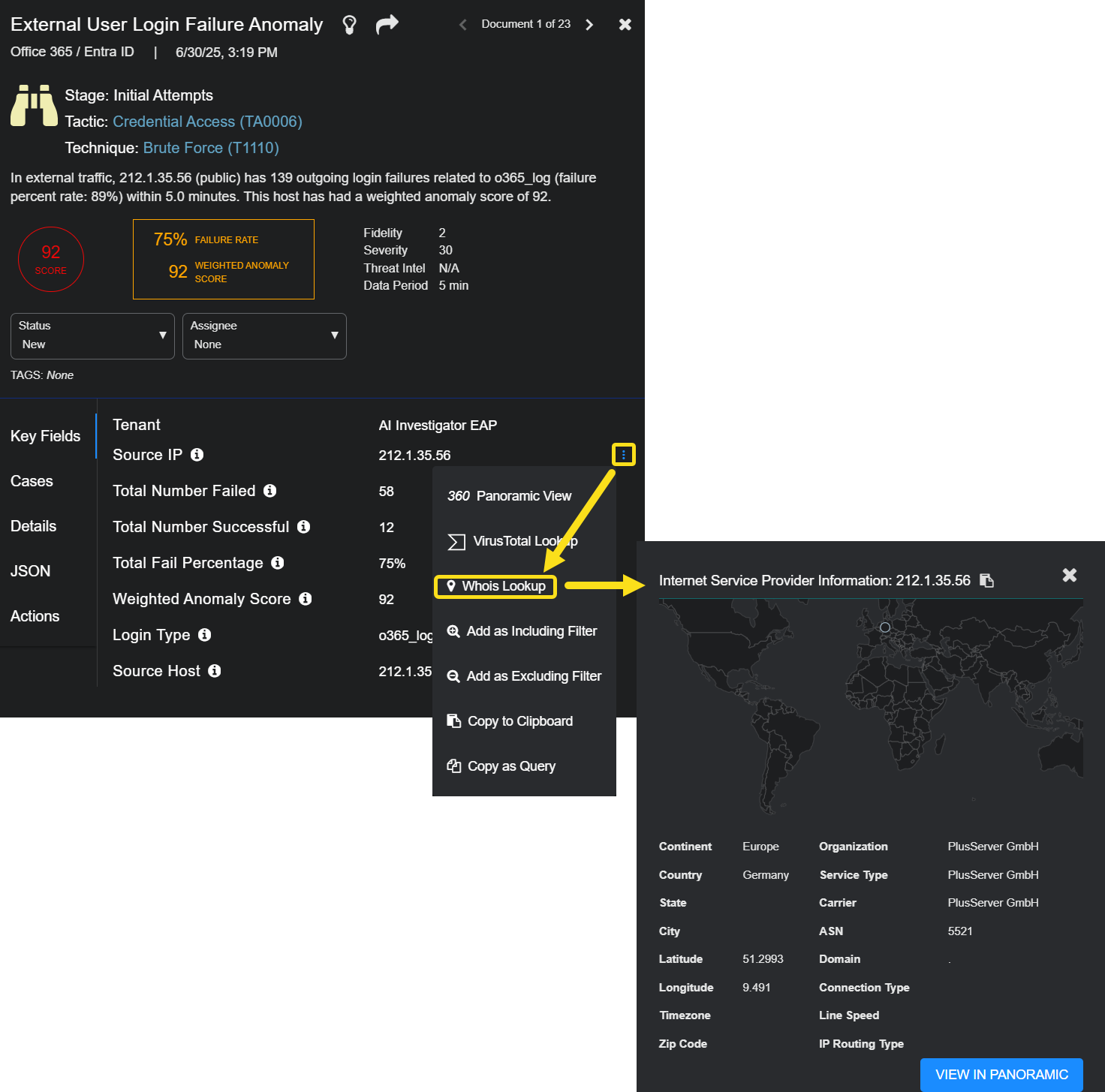1105x1092 pixels.
Task: Open the Brute Force (T1110) technique link
Action: [211, 148]
